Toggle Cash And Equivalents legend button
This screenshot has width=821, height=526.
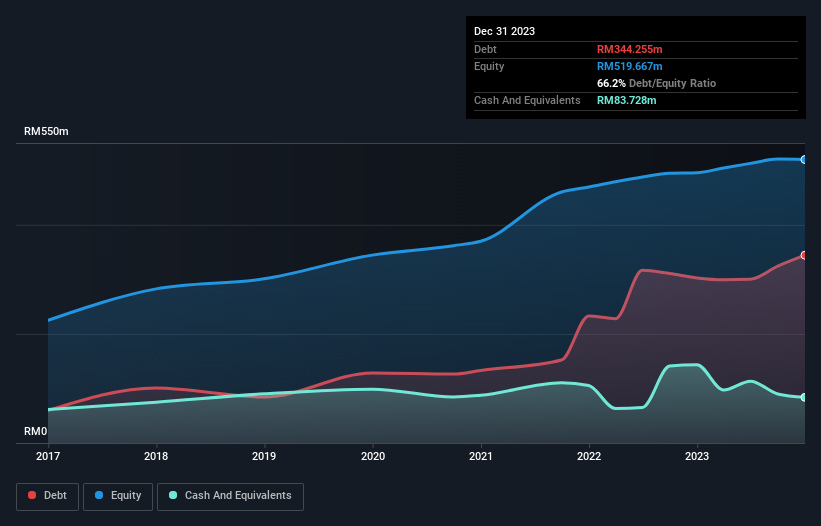[230, 496]
